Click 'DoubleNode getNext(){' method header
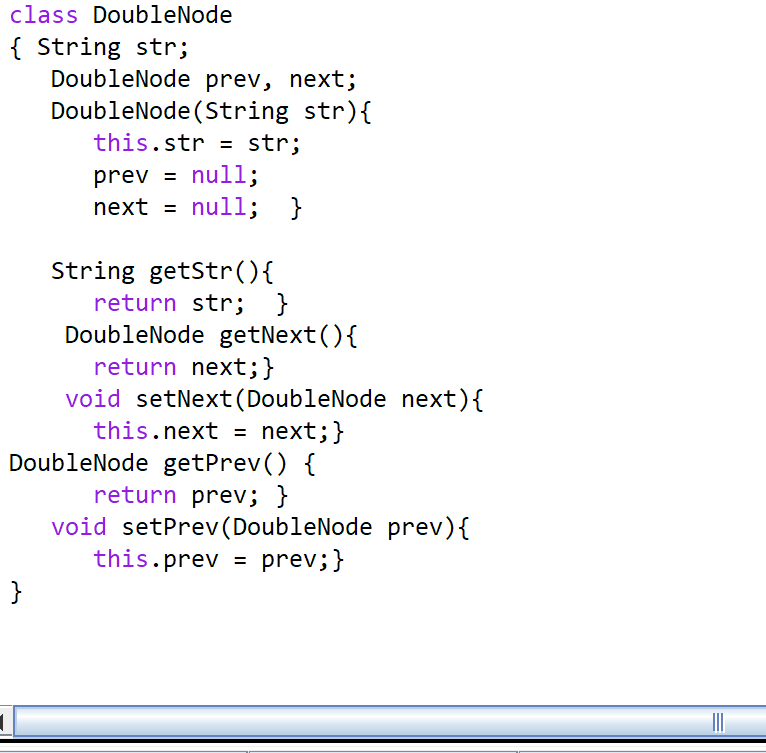The height and width of the screenshot is (753, 766). tap(211, 336)
